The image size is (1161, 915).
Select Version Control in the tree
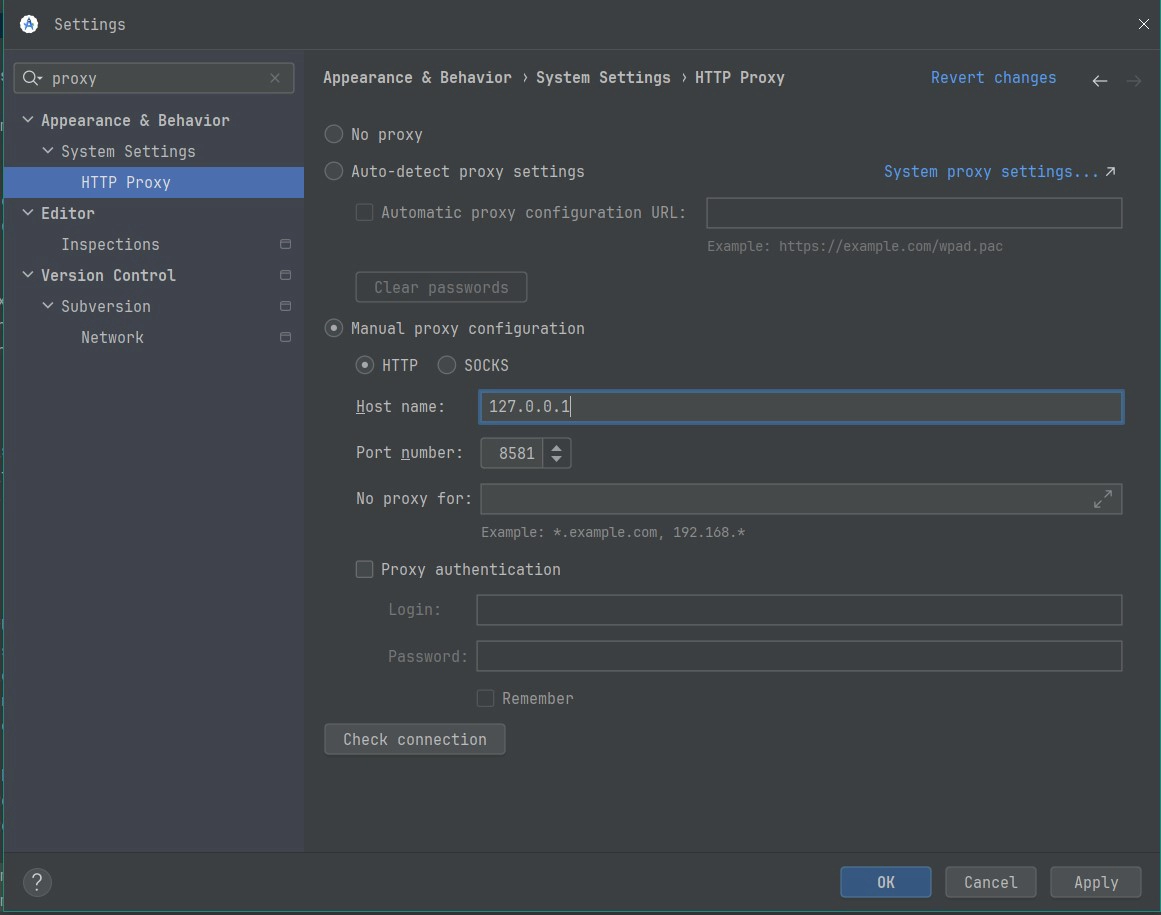(x=108, y=275)
